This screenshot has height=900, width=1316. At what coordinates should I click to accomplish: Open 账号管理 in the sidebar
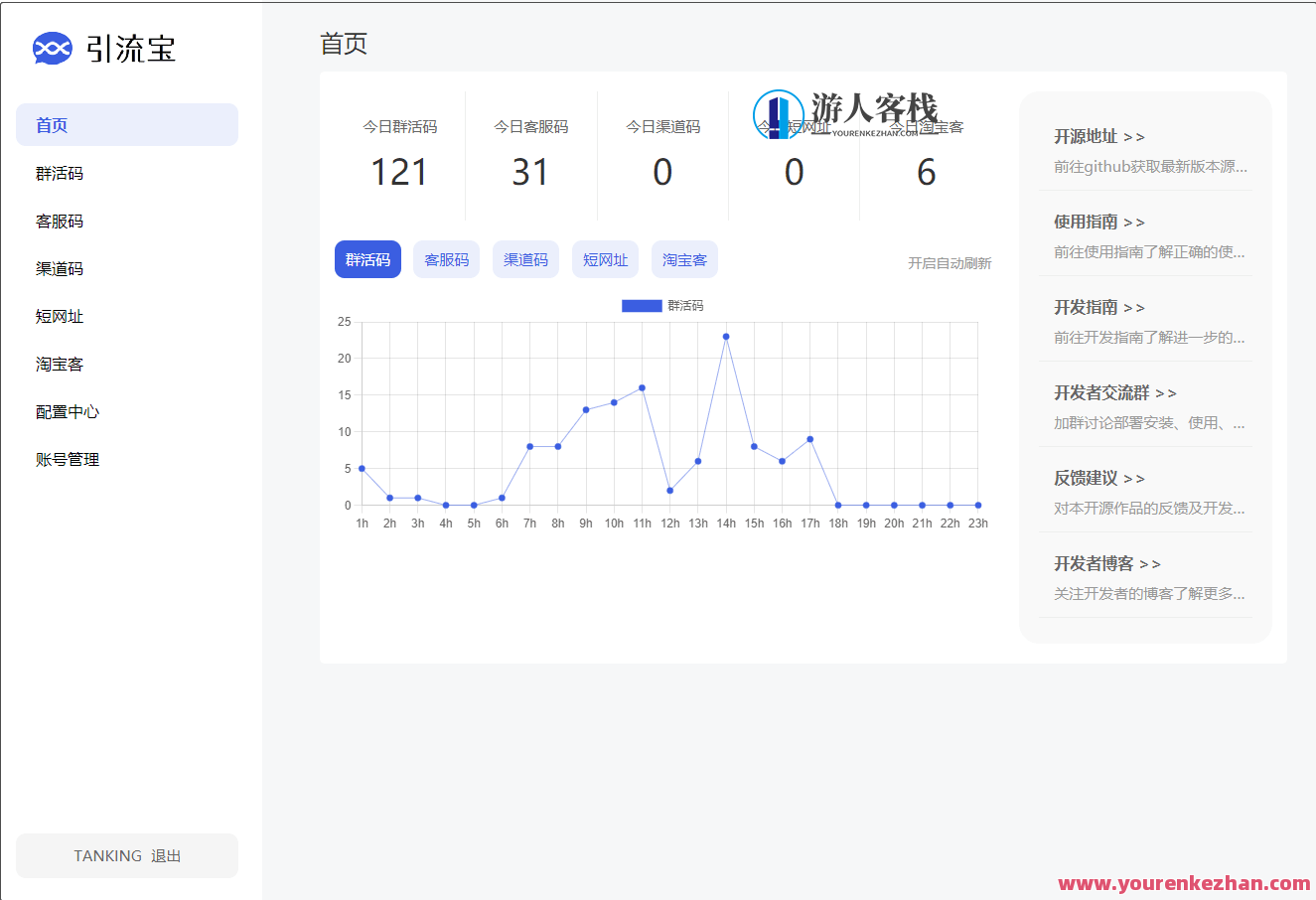pyautogui.click(x=68, y=459)
